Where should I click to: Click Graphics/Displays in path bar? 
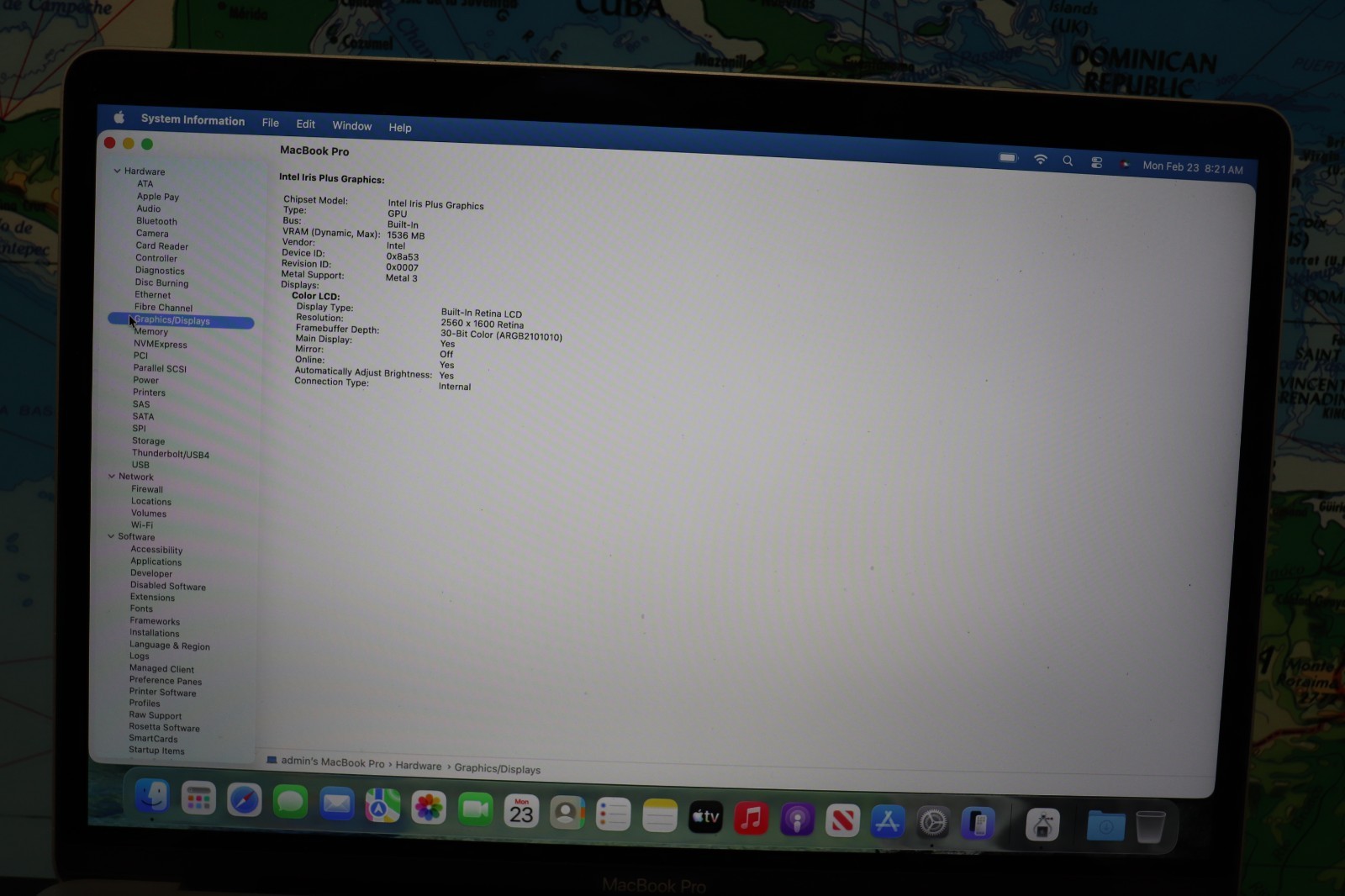[497, 768]
